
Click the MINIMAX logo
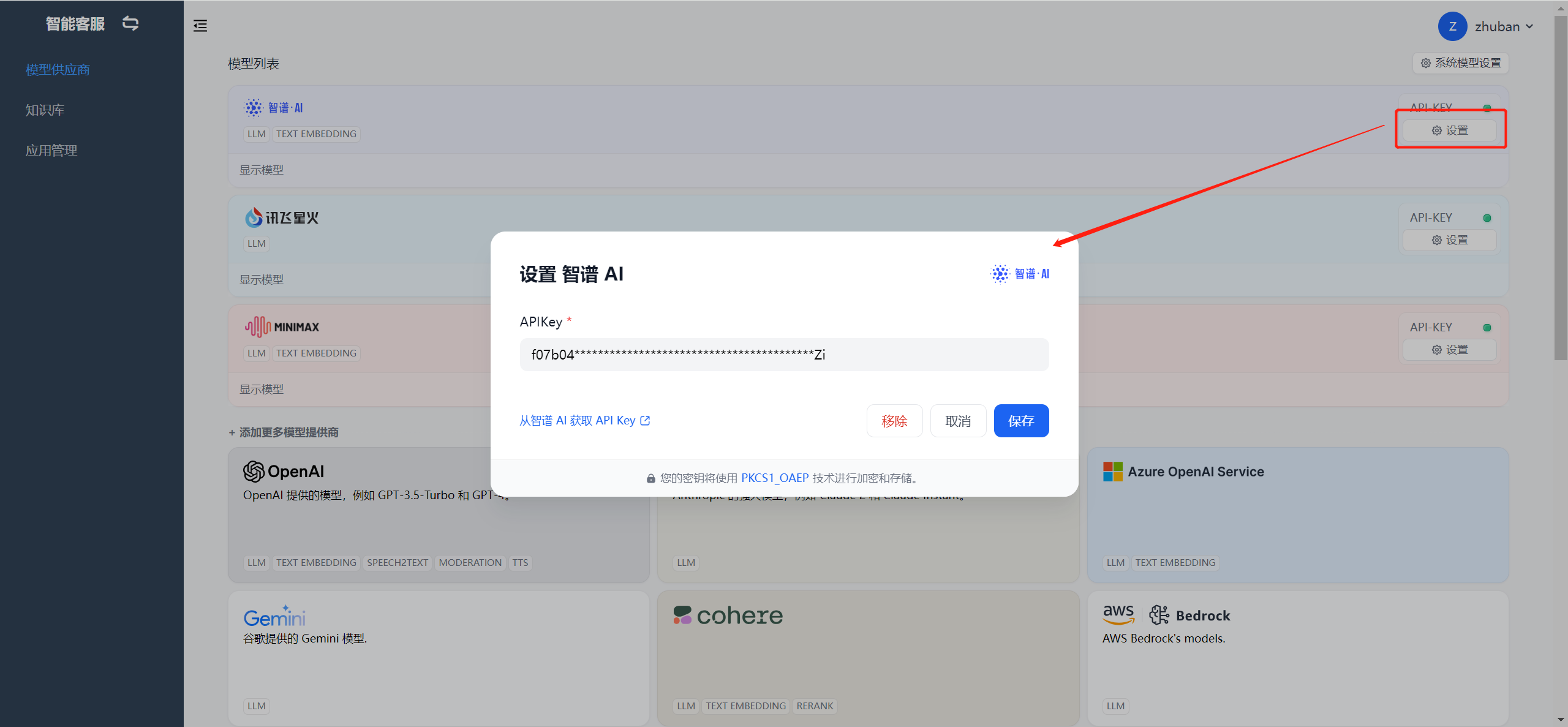pos(282,327)
